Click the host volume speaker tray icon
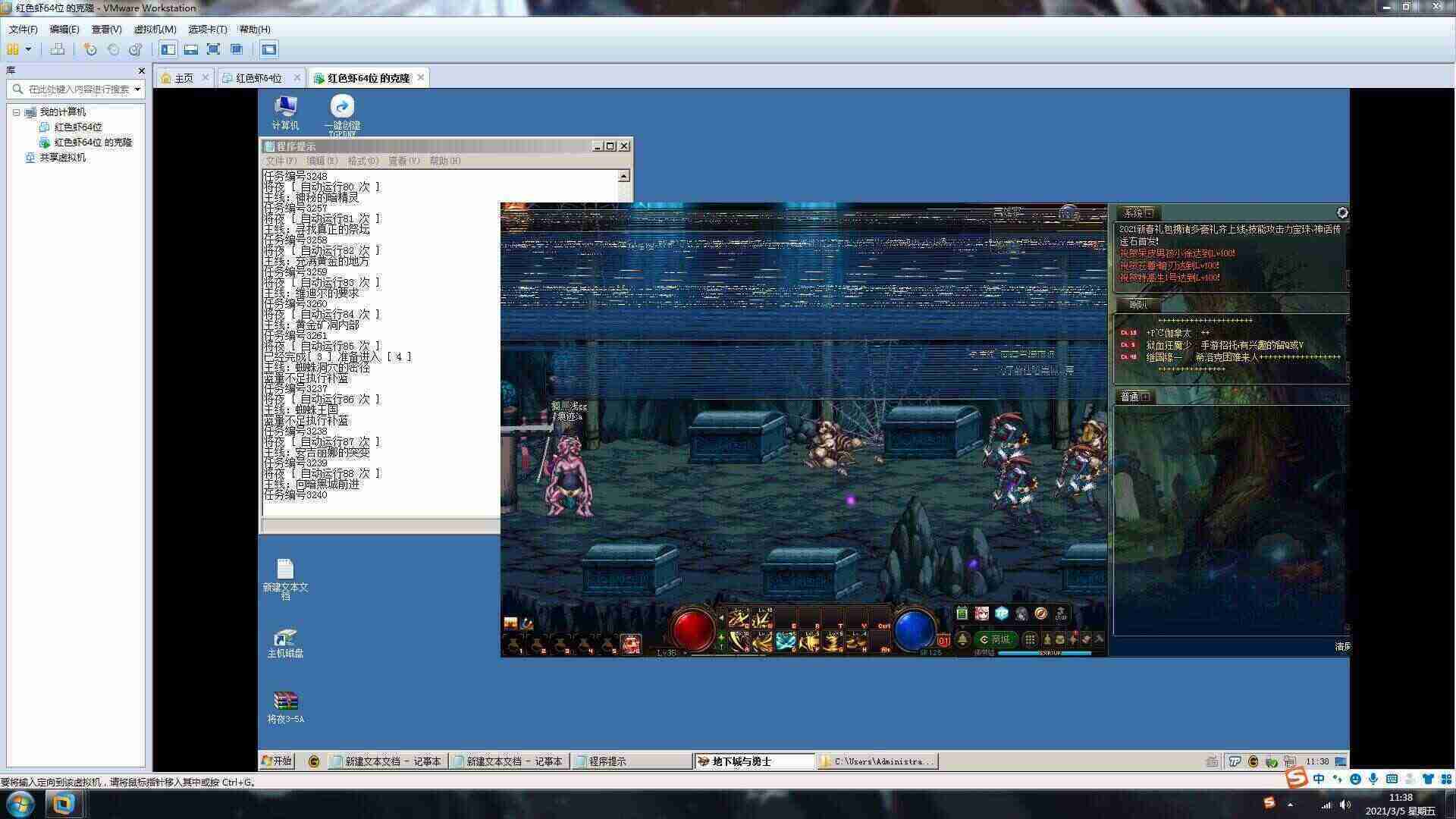Viewport: 1456px width, 819px height. (1345, 805)
